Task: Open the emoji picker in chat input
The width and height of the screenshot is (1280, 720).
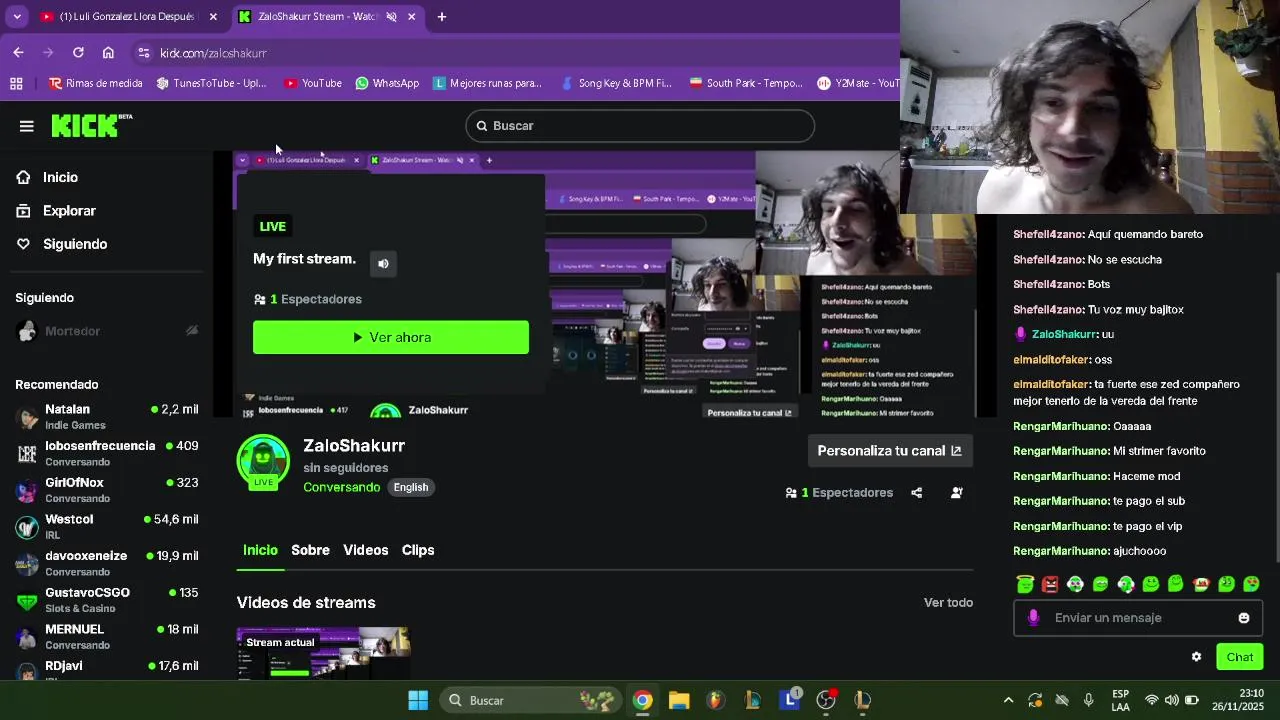Action: click(1244, 618)
